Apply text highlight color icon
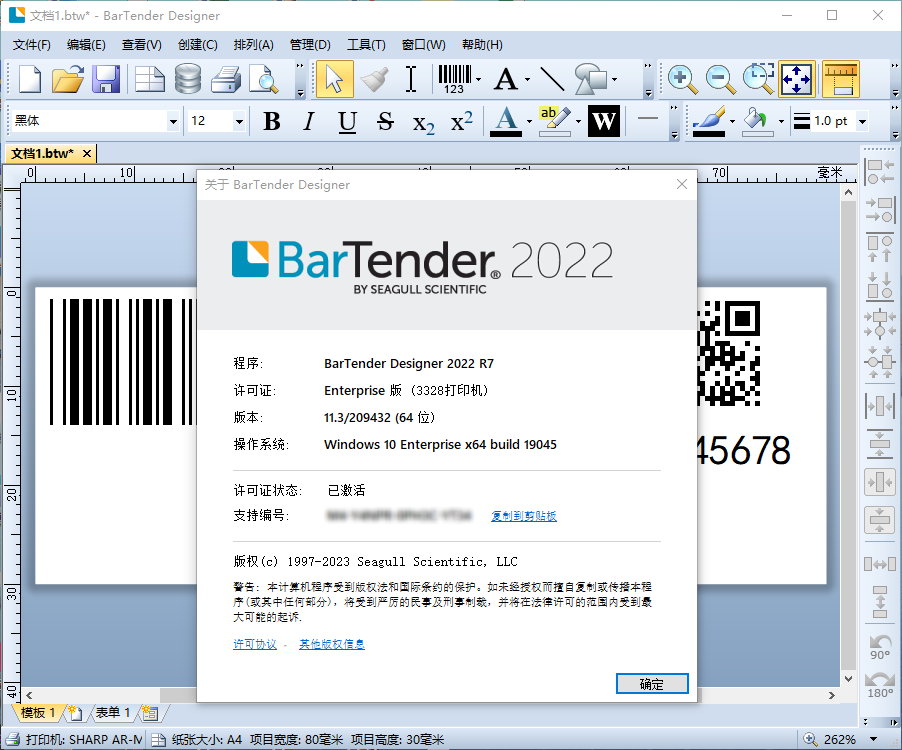Image resolution: width=902 pixels, height=750 pixels. pos(555,121)
